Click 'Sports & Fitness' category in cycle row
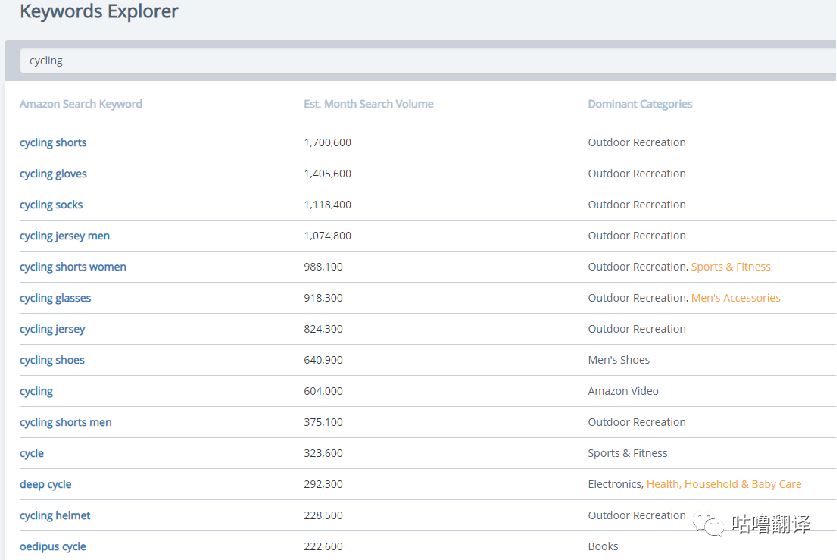Screen dimensions: 837x560 (627, 453)
